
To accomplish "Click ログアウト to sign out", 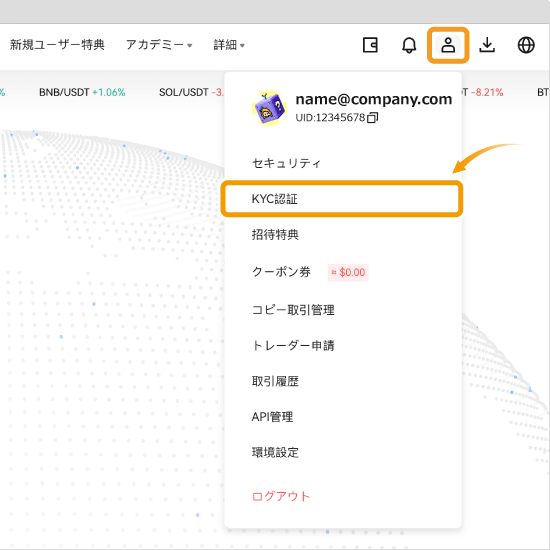I will click(281, 496).
